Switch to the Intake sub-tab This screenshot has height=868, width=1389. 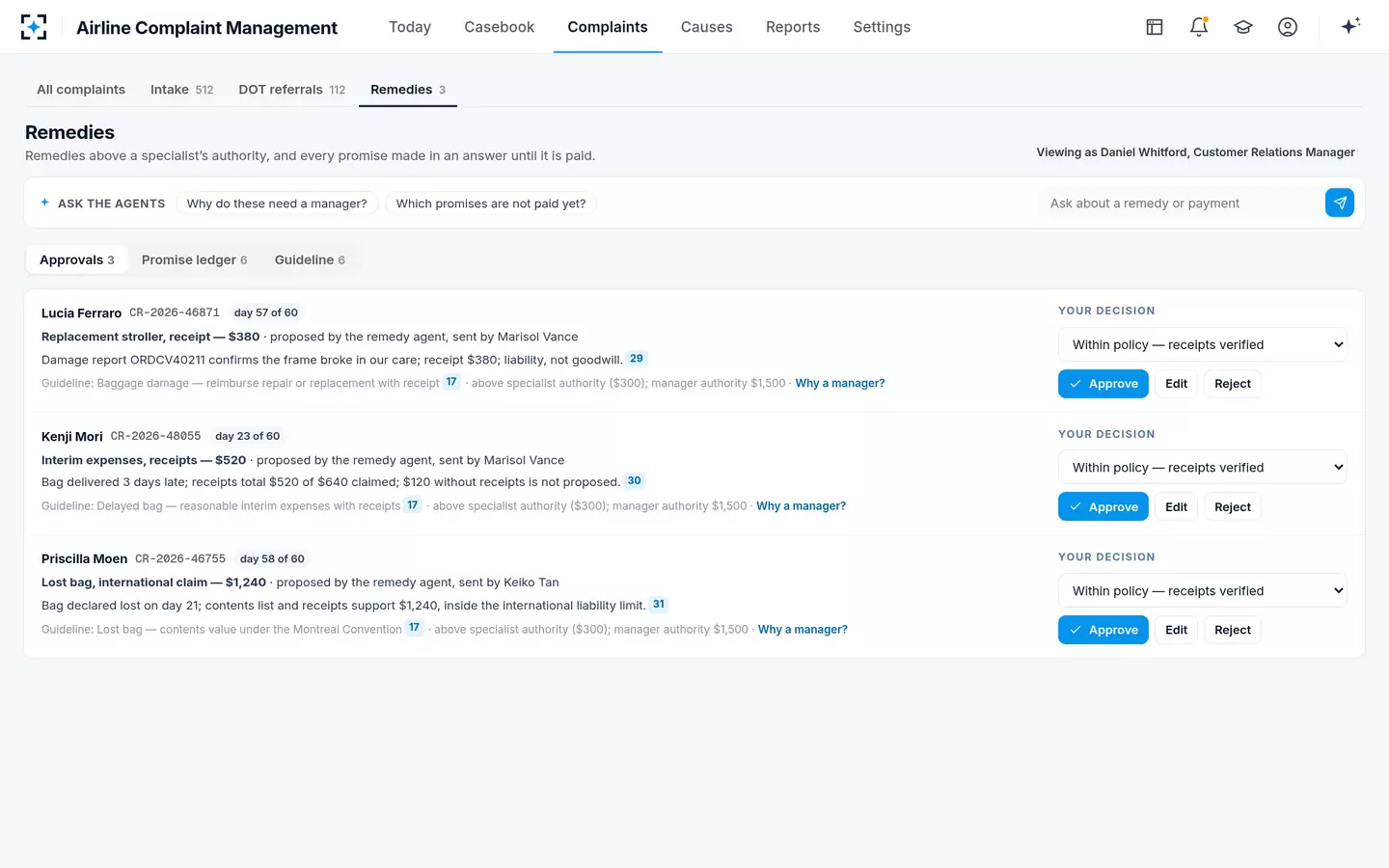point(182,90)
